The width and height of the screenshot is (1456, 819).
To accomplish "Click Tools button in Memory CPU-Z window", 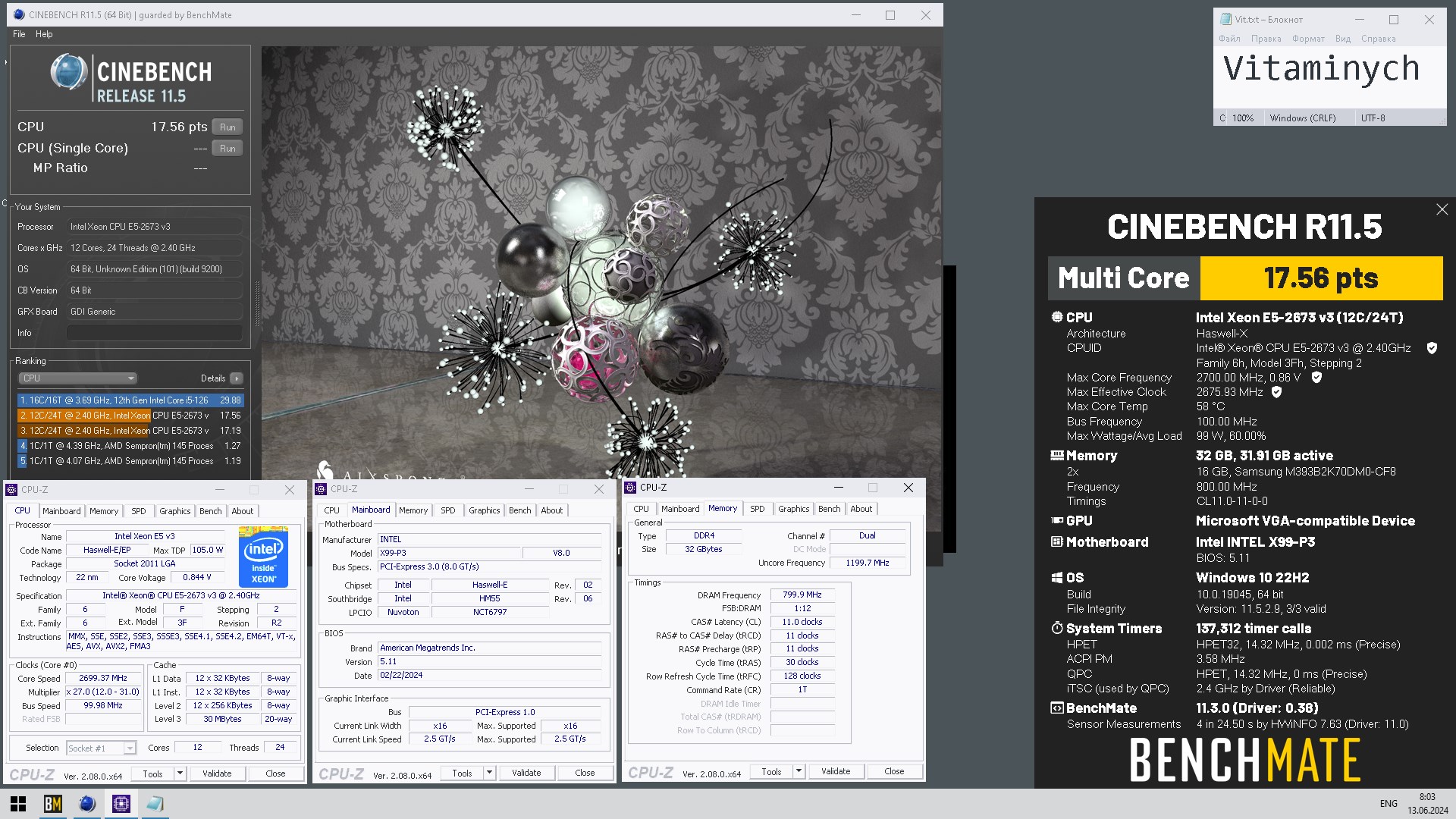I will pos(771,771).
